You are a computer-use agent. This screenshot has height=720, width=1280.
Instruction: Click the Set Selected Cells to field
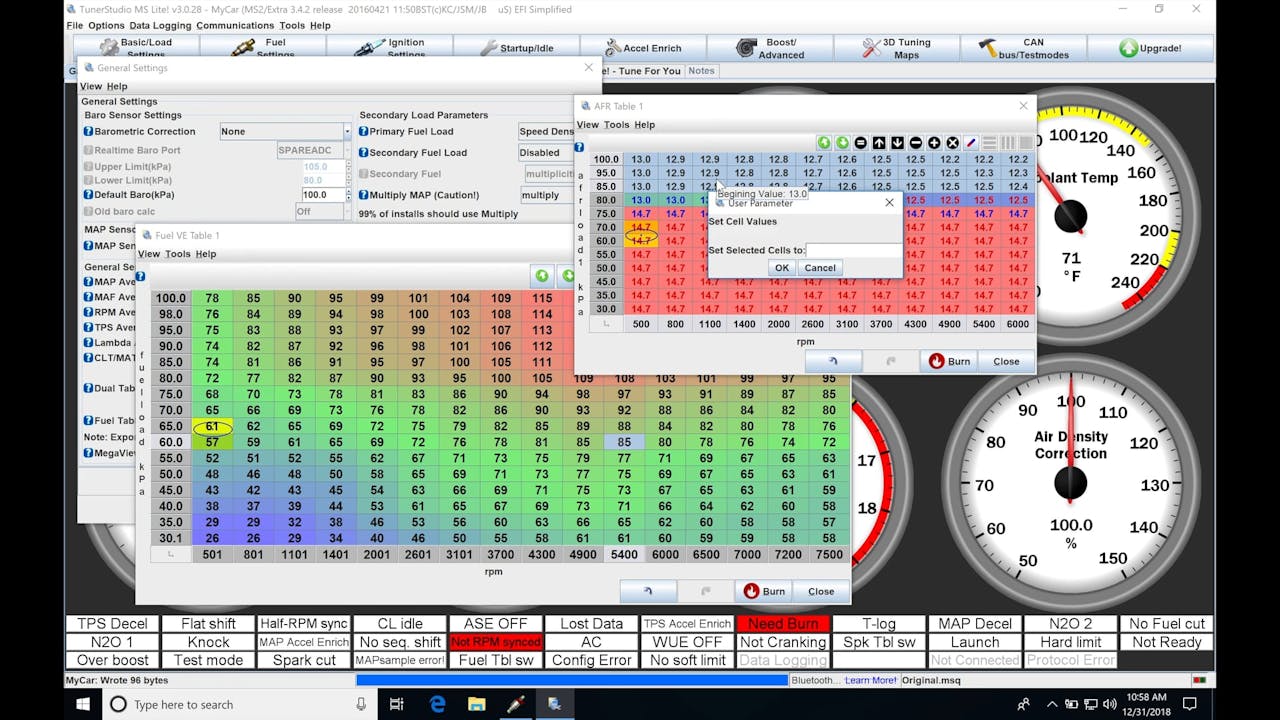click(852, 250)
